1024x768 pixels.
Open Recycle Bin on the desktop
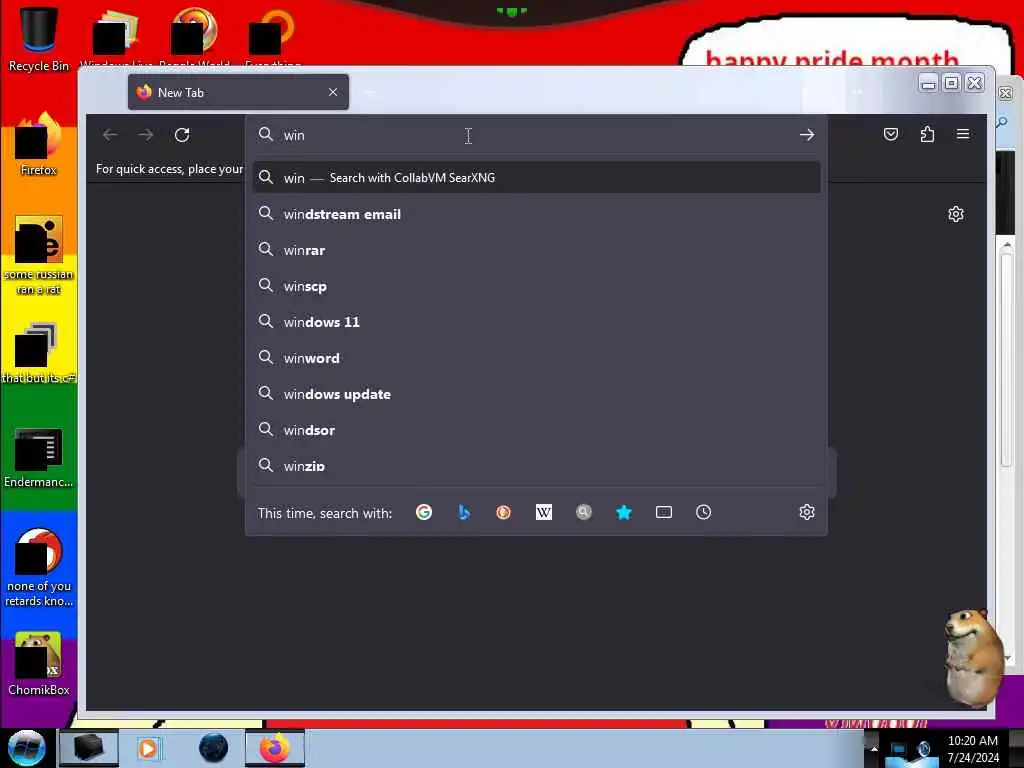point(39,38)
